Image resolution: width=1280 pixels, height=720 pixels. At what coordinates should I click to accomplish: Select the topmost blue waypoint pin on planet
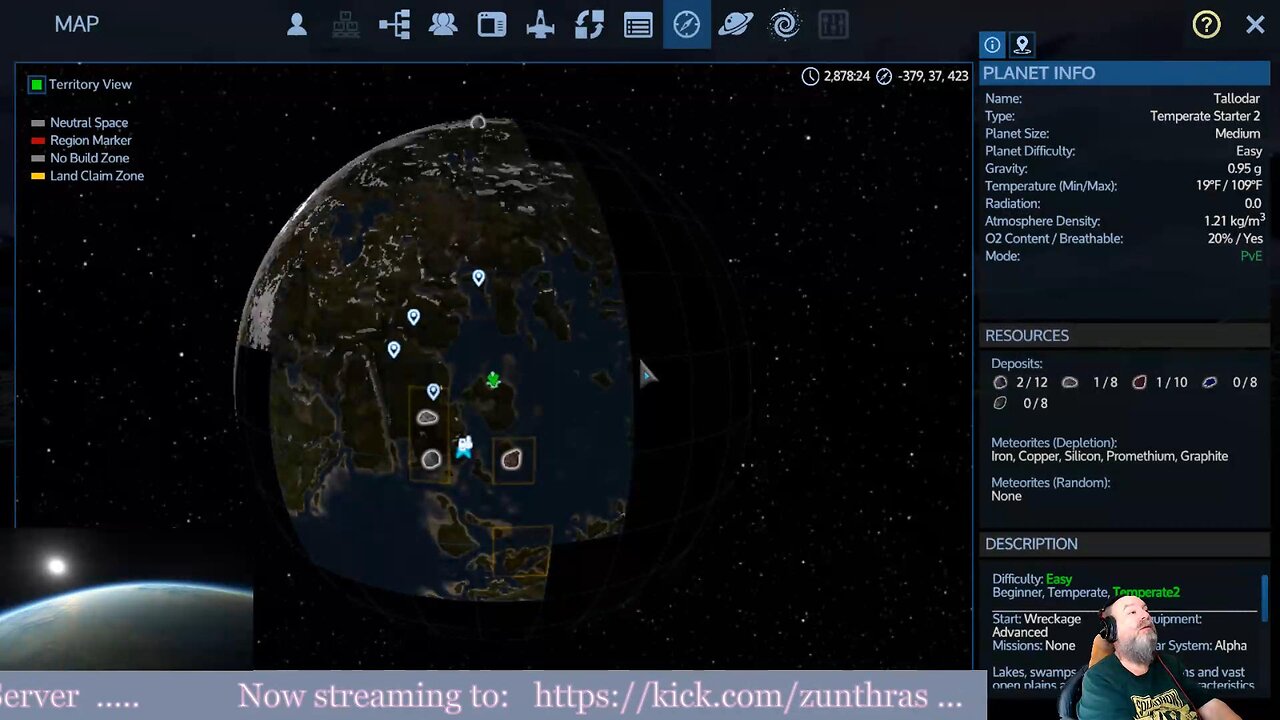[x=478, y=278]
